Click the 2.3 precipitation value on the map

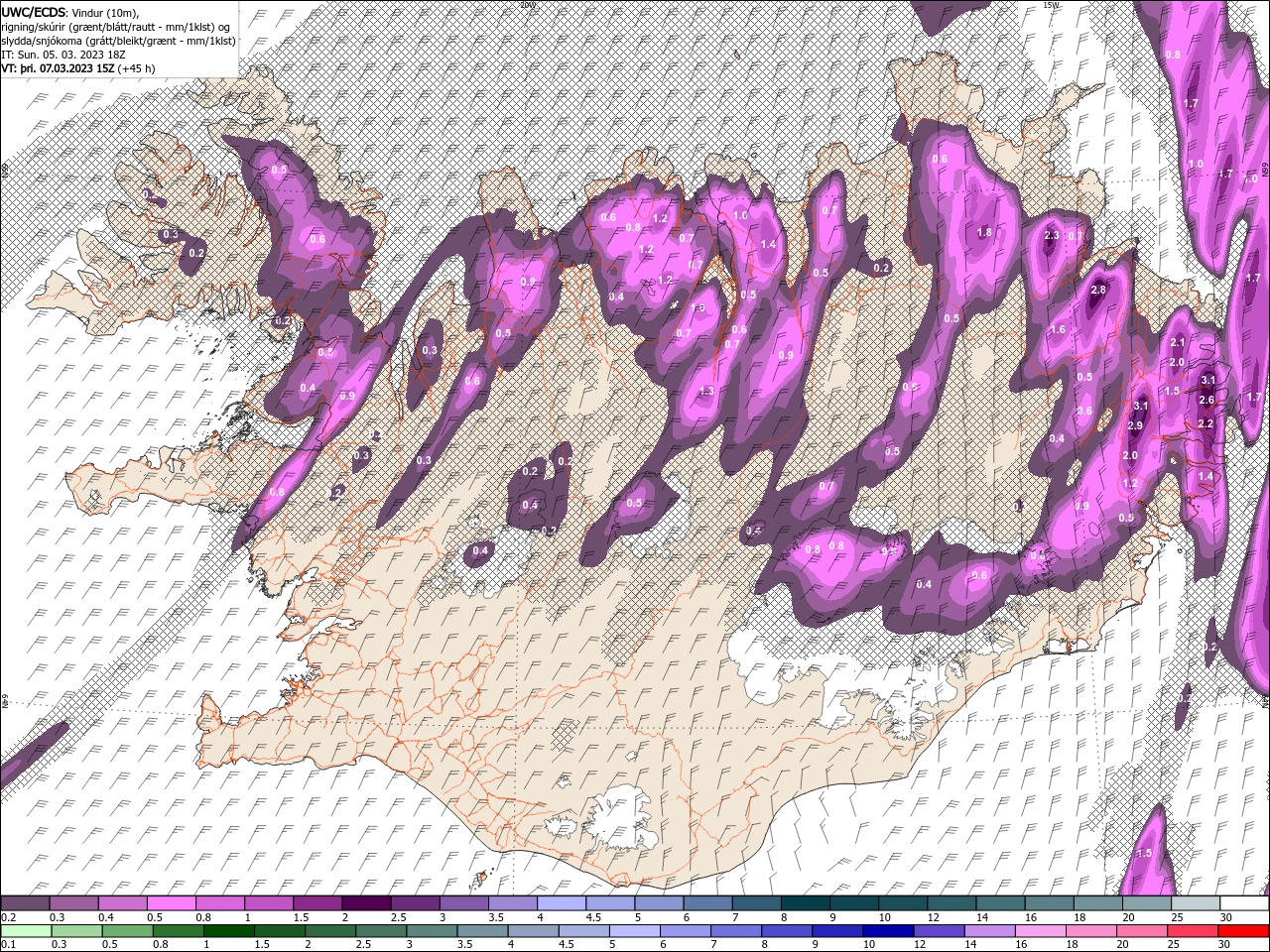[x=1053, y=236]
